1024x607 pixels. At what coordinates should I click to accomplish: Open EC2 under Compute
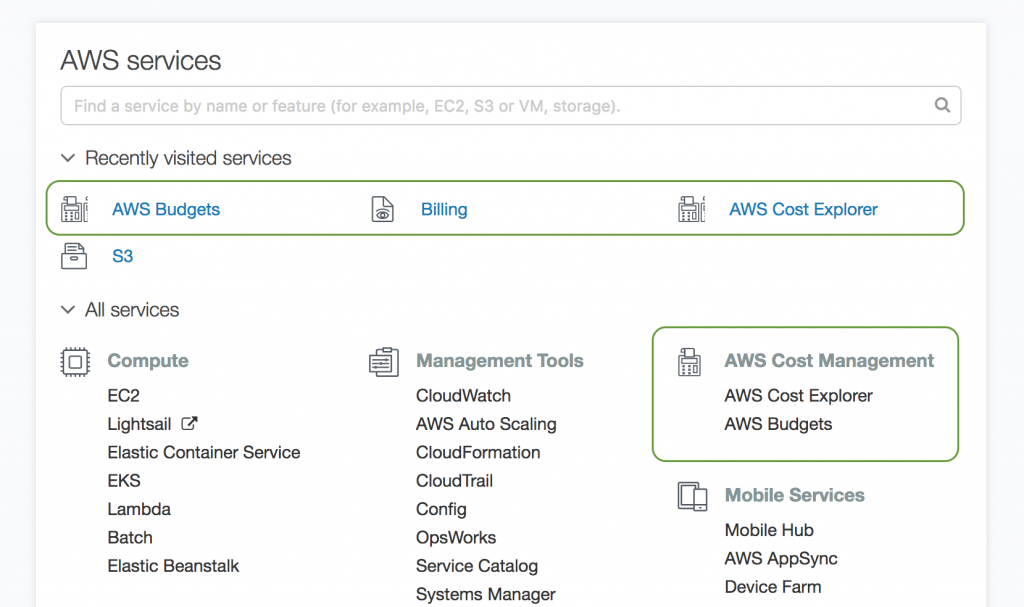click(x=123, y=396)
